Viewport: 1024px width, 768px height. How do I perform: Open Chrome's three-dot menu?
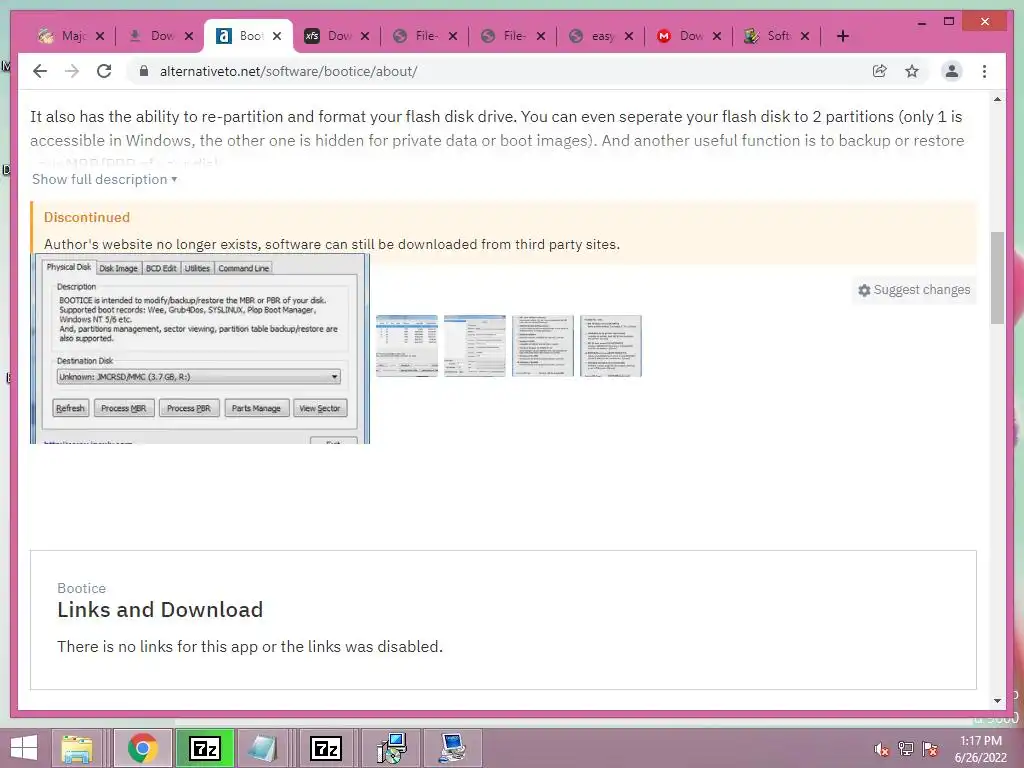984,71
